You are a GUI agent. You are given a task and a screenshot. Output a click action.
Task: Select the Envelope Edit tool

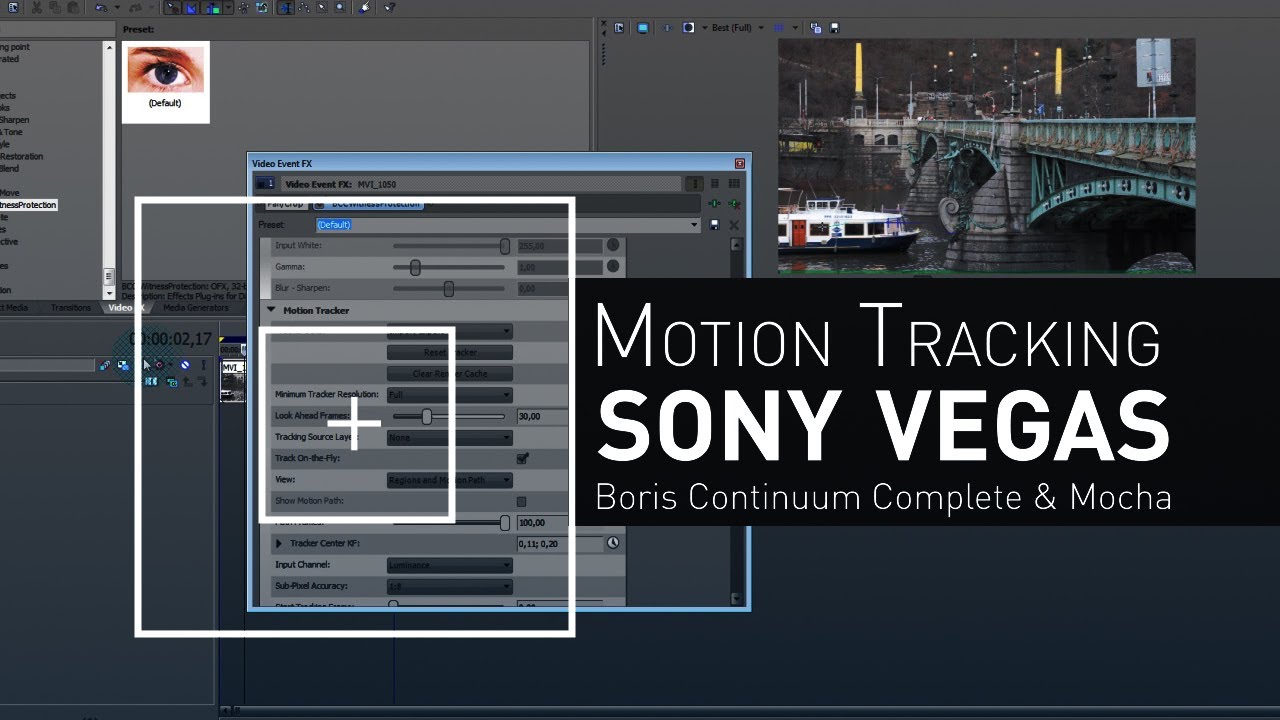302,7
